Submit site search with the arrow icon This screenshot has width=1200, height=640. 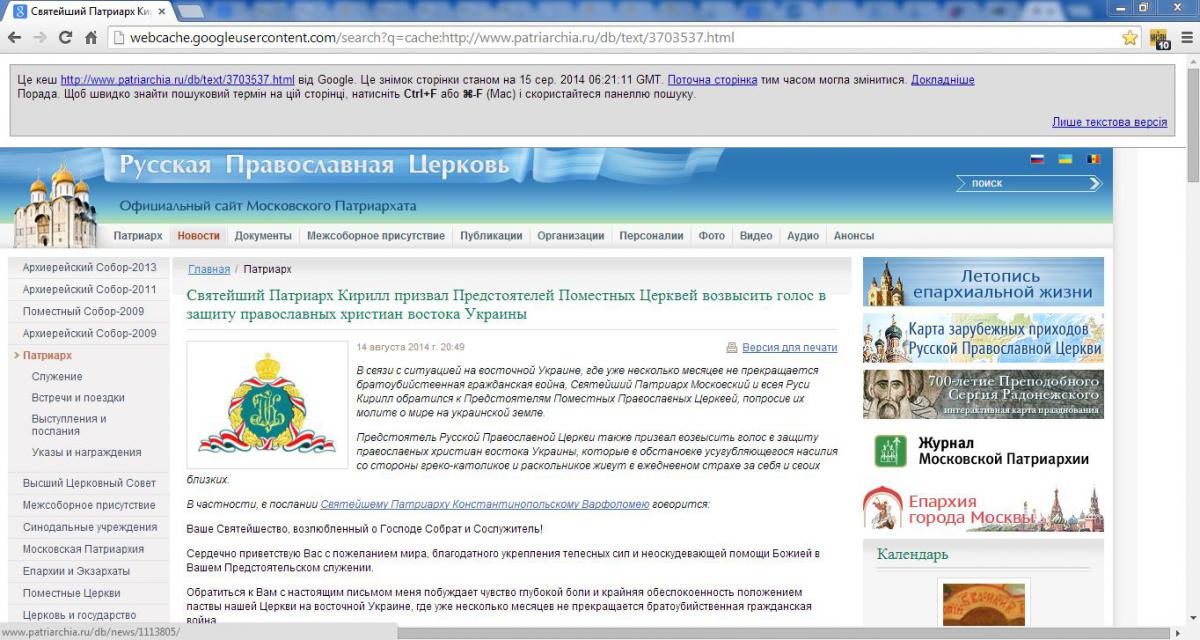[1094, 183]
